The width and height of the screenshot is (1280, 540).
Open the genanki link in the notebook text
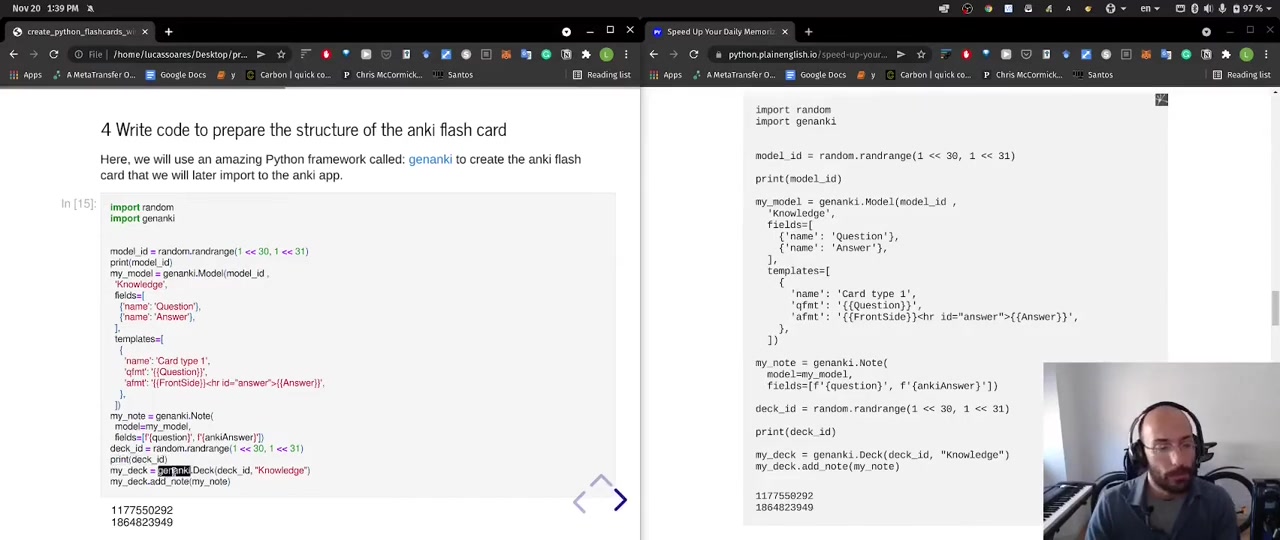pos(430,159)
